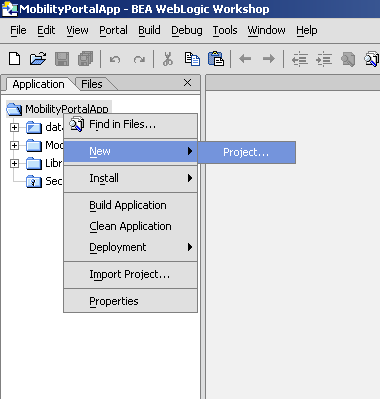Expand the Libraries tree node
Image resolution: width=380 pixels, height=399 pixels.
[14, 163]
